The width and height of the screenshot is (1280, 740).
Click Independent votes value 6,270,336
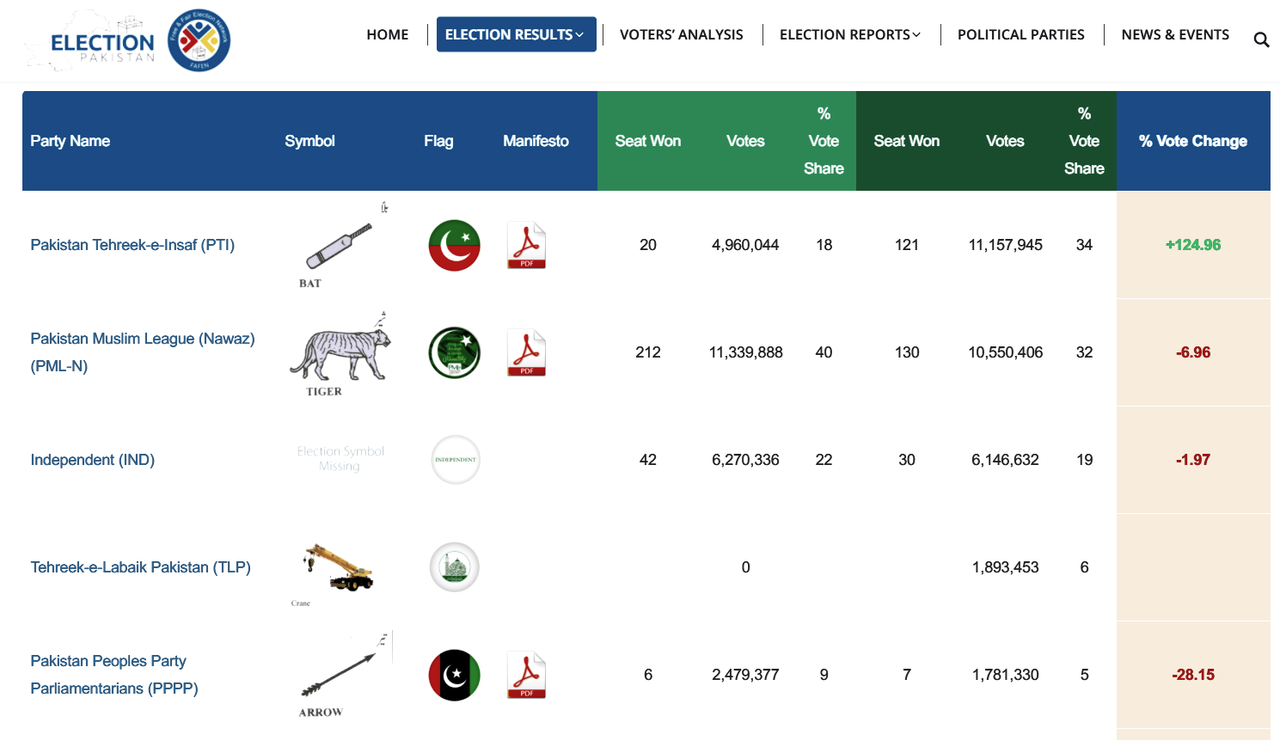(x=746, y=460)
